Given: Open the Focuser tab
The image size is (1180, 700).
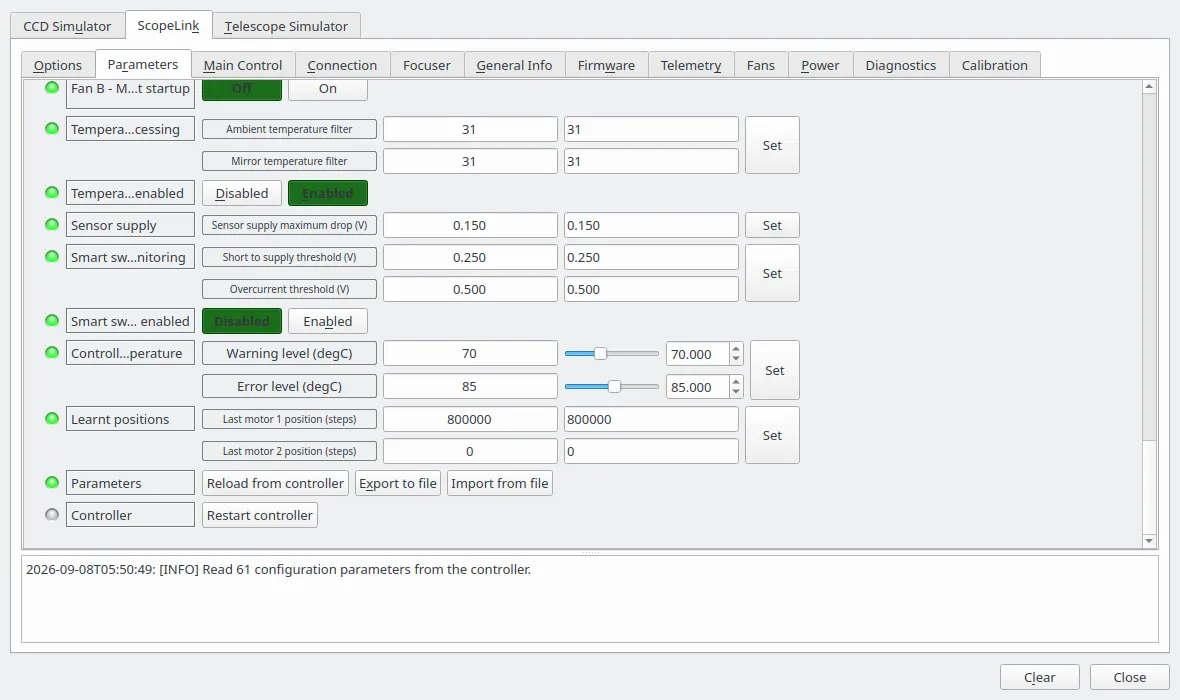Looking at the screenshot, I should pos(427,65).
